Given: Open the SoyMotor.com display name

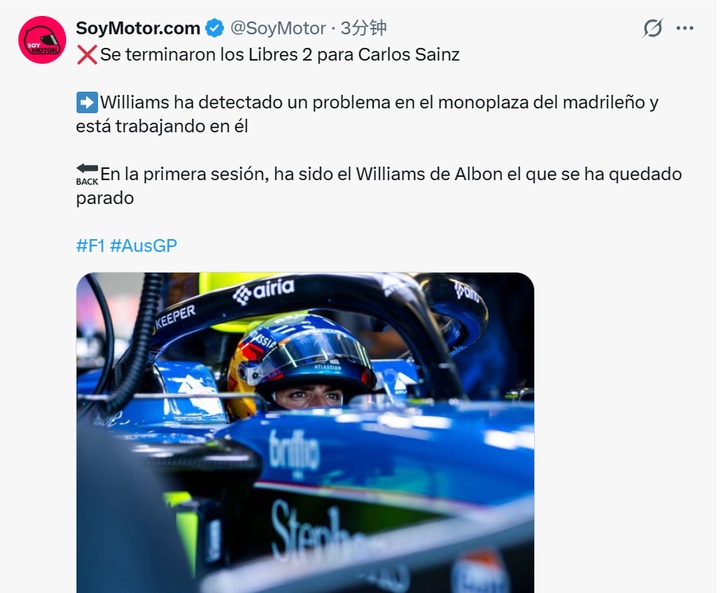Looking at the screenshot, I should coord(138,28).
